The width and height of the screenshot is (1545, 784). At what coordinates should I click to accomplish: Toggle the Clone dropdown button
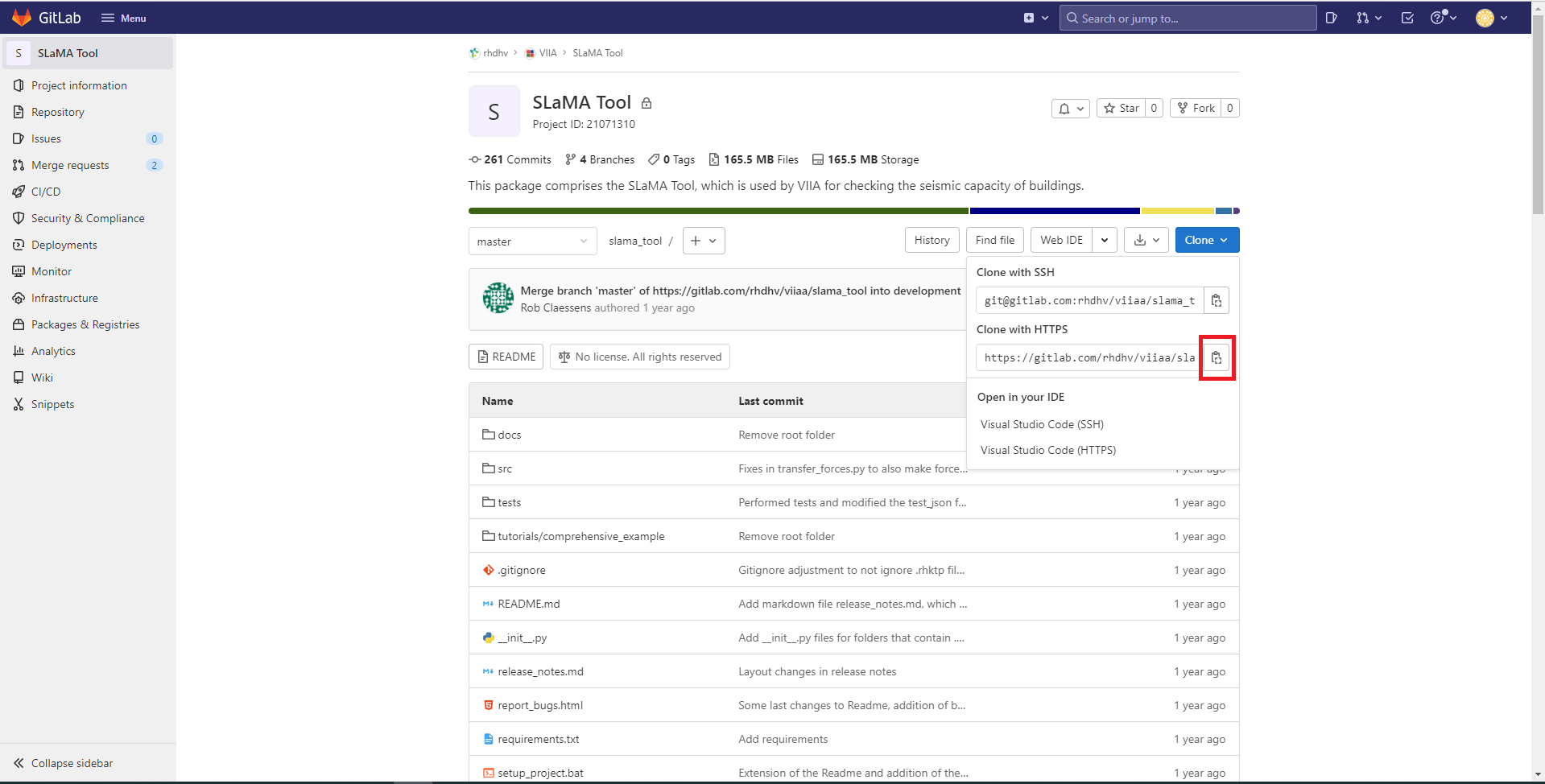(1207, 240)
